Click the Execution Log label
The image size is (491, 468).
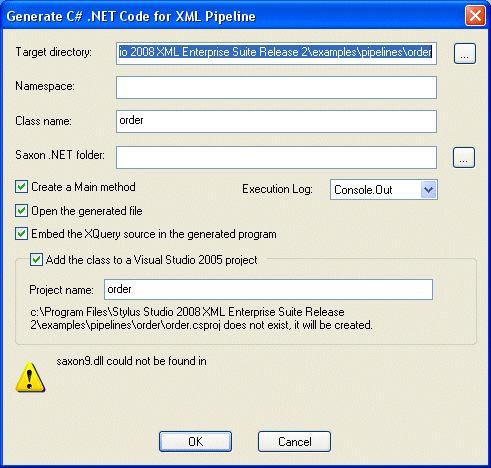[277, 189]
